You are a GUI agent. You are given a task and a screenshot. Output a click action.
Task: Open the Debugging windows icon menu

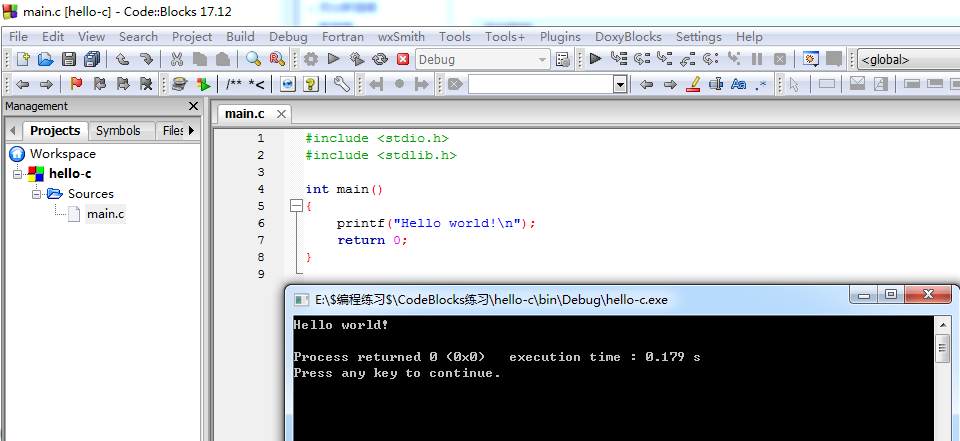(x=811, y=59)
